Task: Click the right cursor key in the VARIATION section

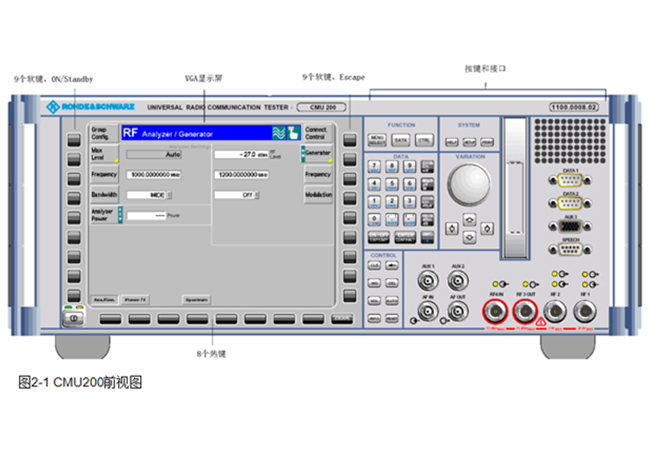Action: tap(487, 228)
